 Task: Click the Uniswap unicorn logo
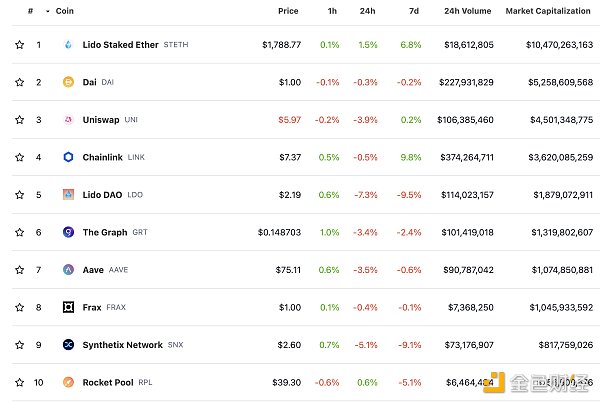pos(68,120)
